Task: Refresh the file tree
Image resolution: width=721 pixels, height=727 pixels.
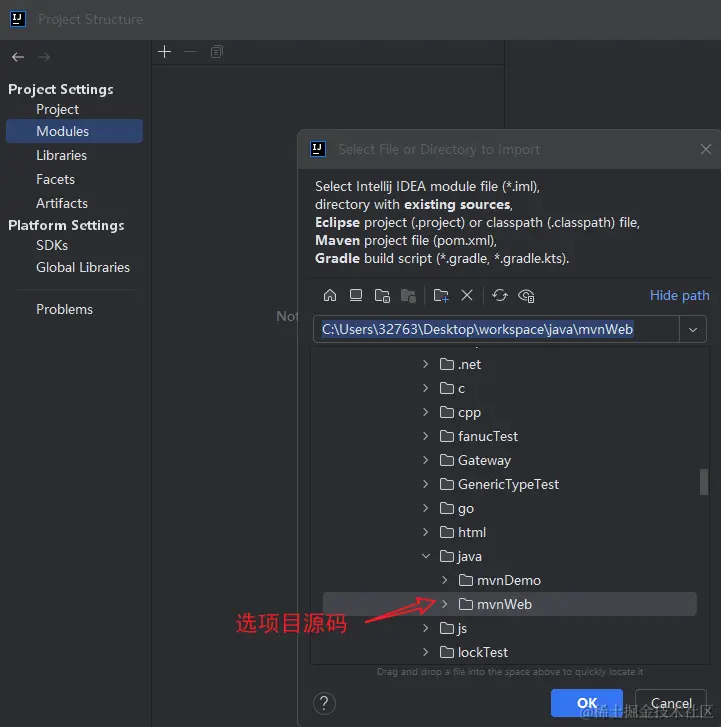Action: (500, 295)
